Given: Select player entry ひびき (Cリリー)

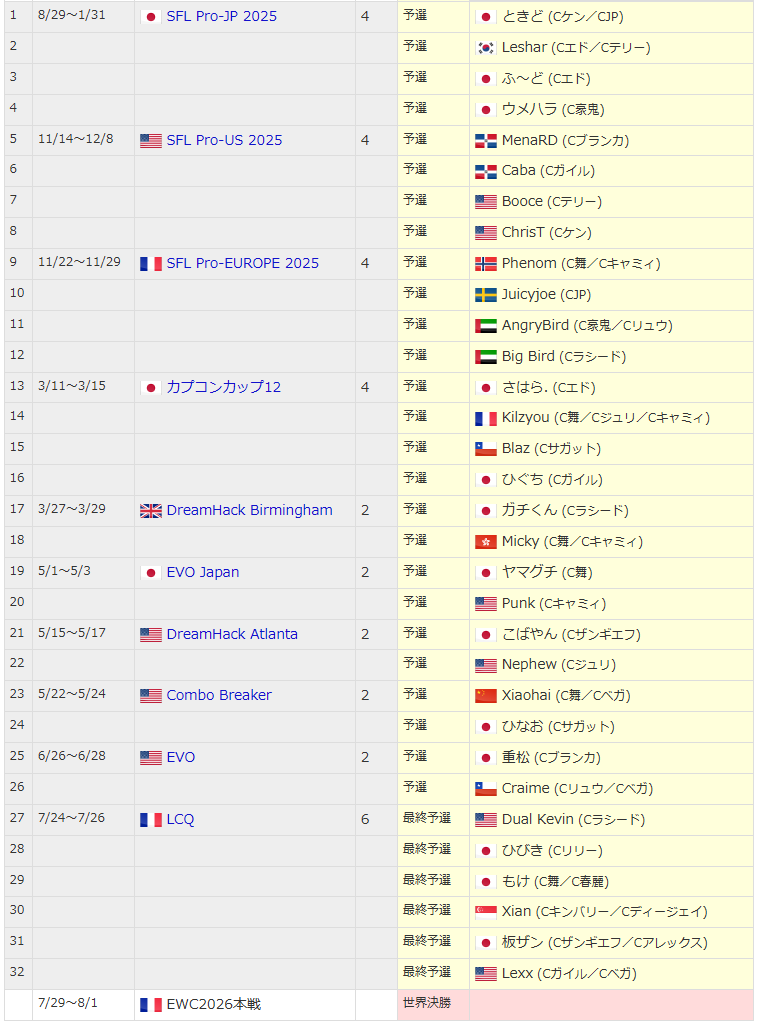Looking at the screenshot, I should 552,850.
